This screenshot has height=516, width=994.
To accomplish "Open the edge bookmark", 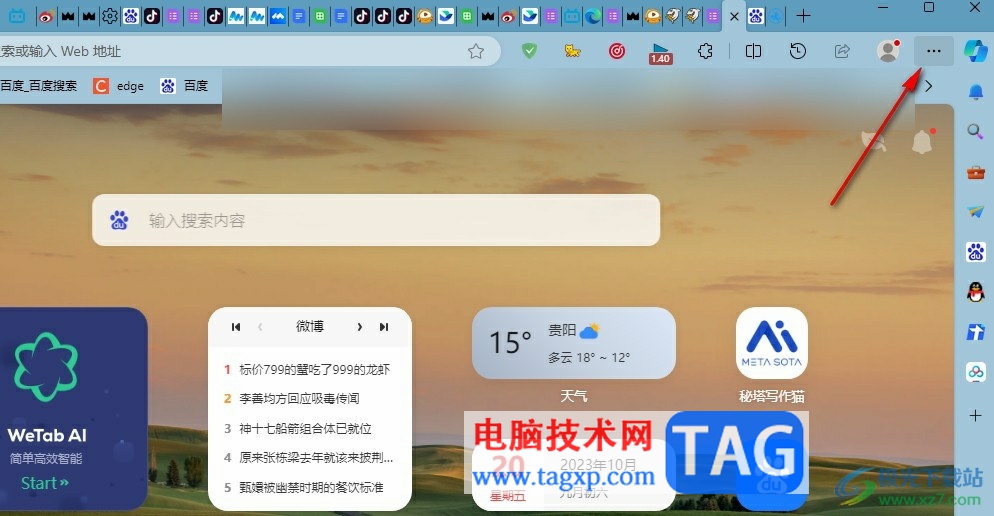I will click(x=119, y=86).
